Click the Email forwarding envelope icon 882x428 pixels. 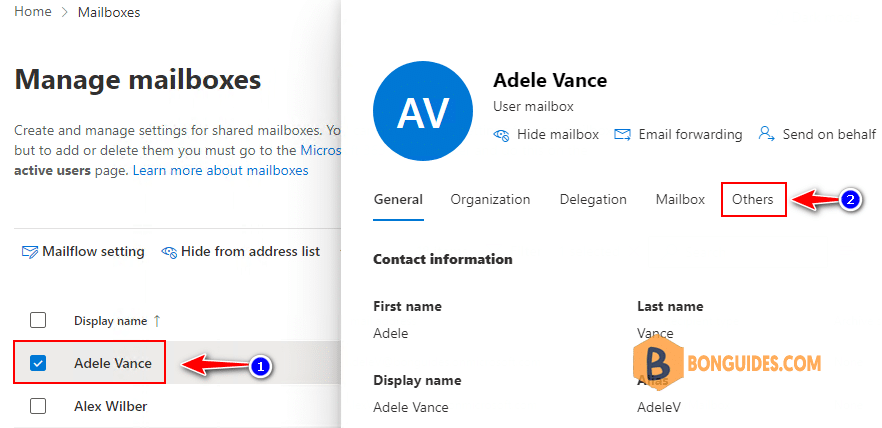(622, 135)
